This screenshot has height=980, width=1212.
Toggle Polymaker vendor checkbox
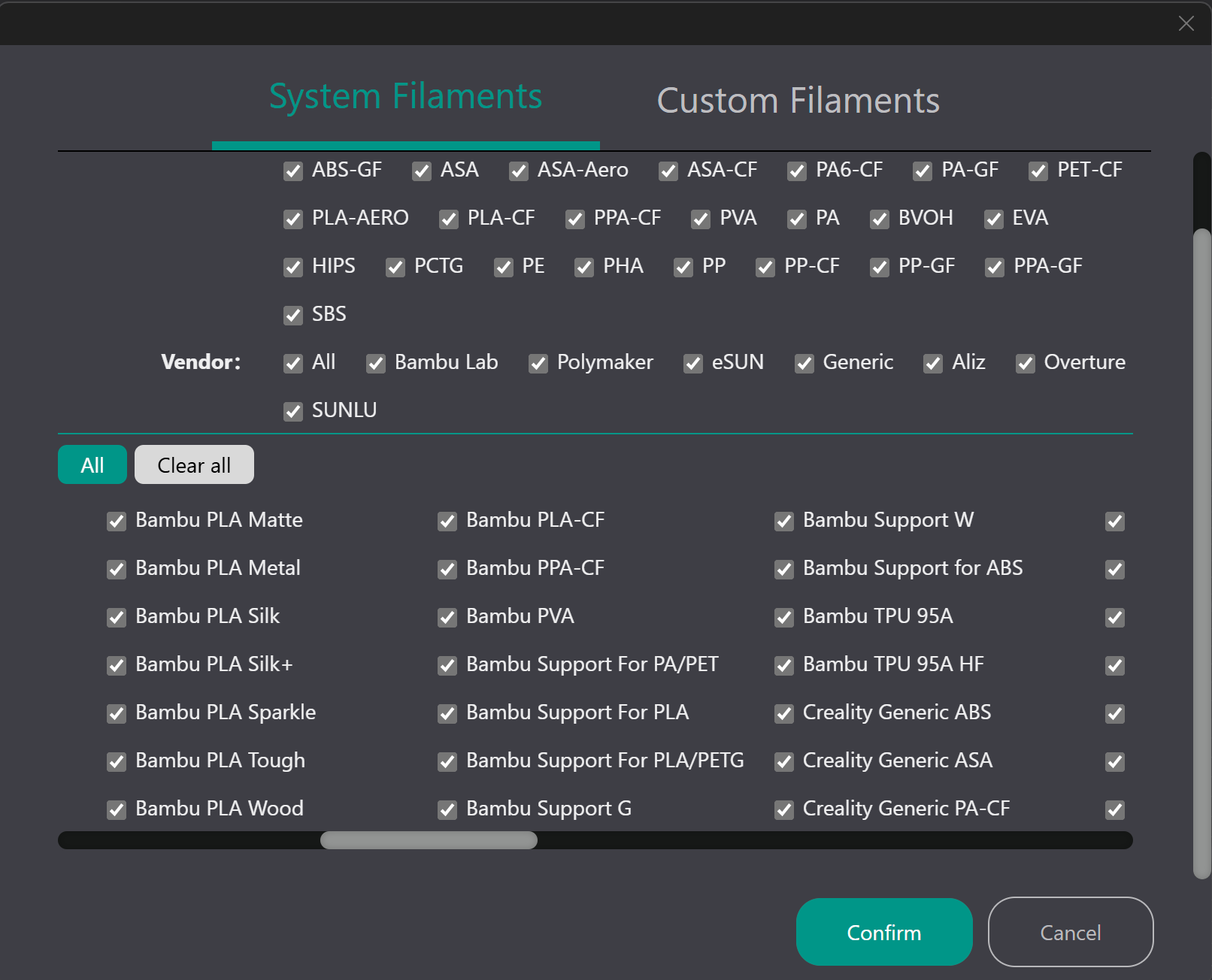(538, 364)
